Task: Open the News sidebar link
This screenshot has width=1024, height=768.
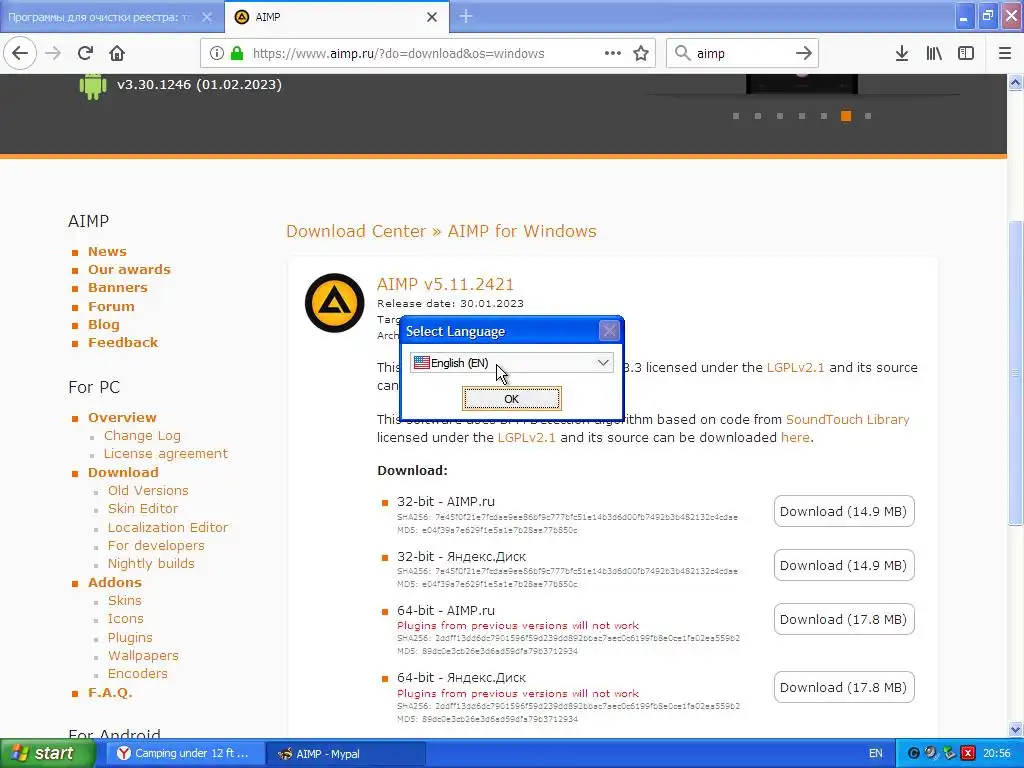Action: (x=107, y=251)
